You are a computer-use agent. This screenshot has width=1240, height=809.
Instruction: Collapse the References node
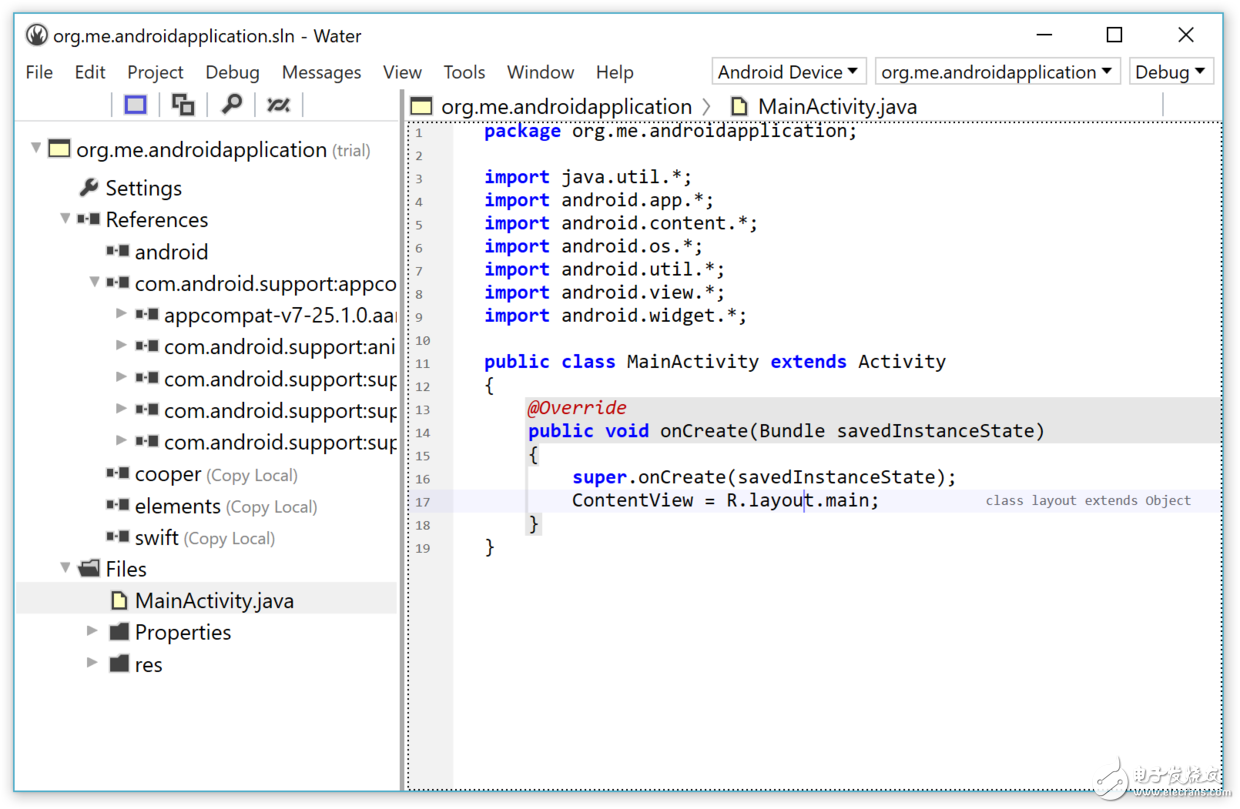[x=64, y=219]
